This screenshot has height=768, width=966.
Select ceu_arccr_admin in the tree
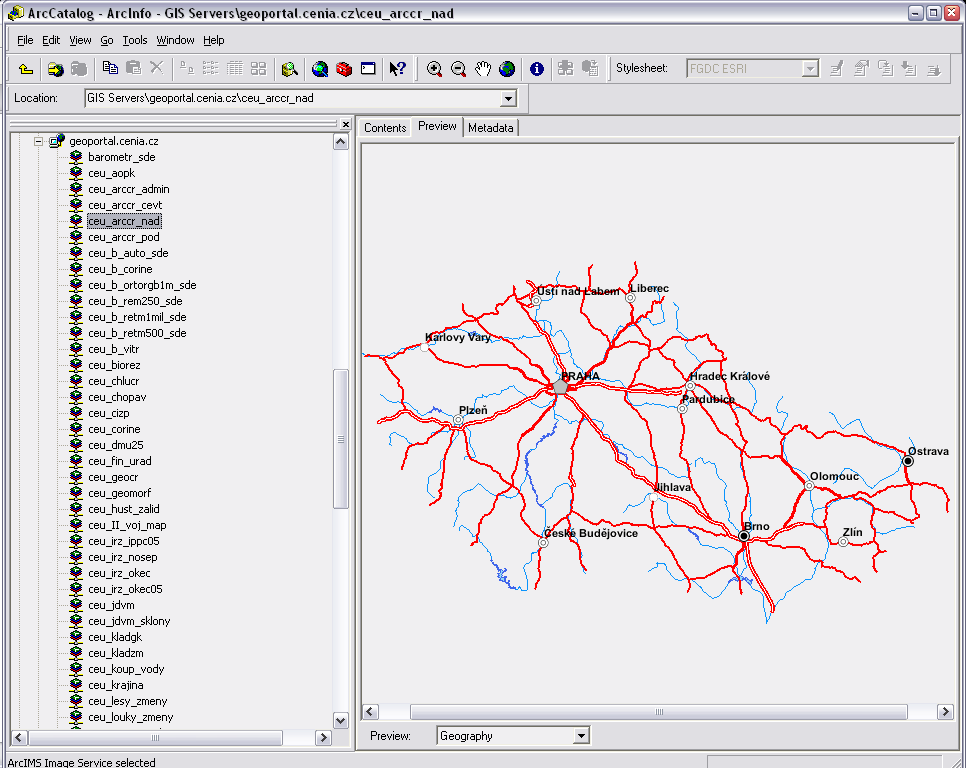pyautogui.click(x=129, y=189)
